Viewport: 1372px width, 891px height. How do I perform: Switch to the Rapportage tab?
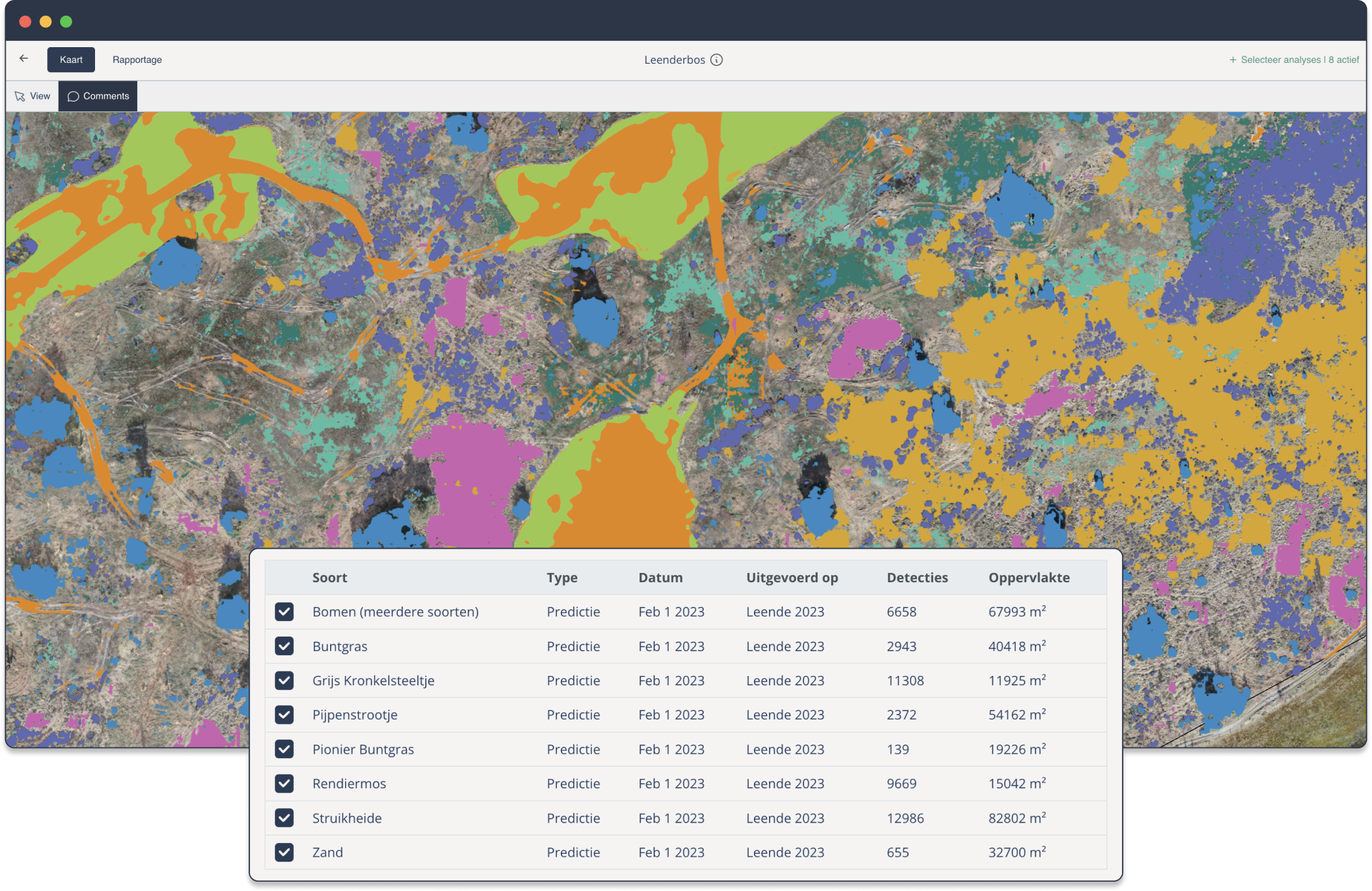[x=137, y=60]
